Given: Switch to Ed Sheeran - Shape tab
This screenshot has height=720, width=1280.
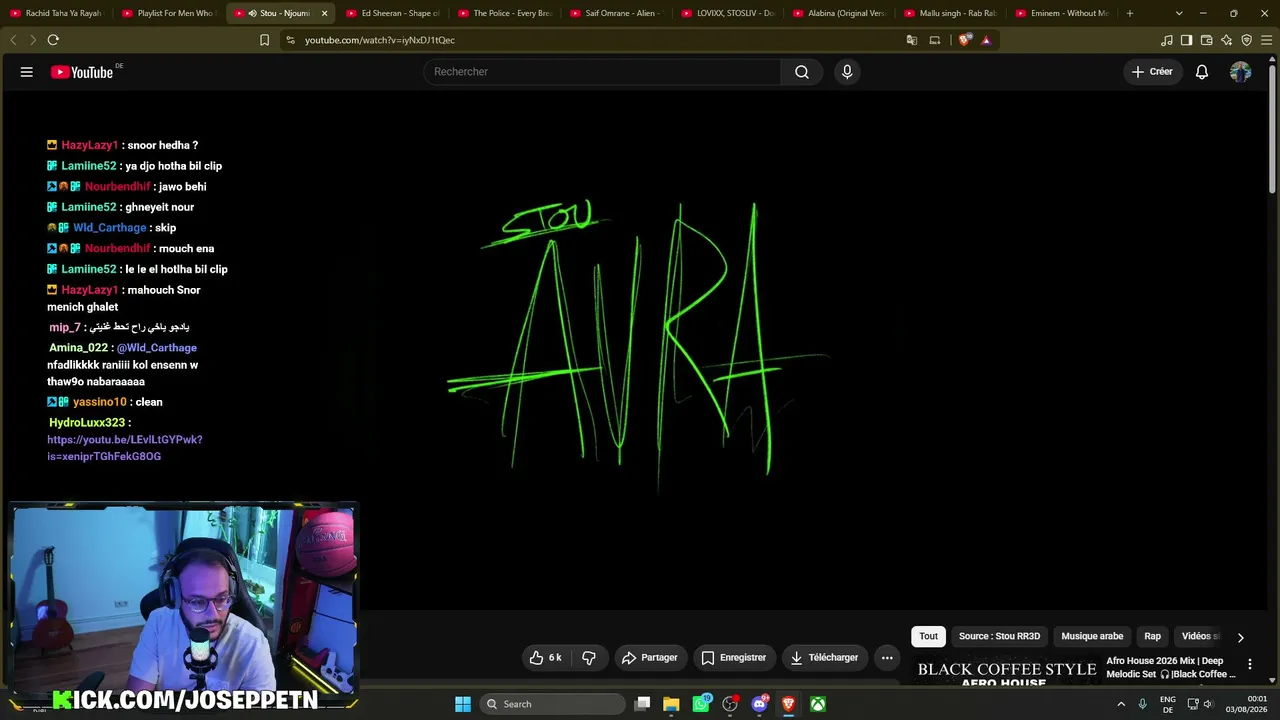Looking at the screenshot, I should pos(392,13).
